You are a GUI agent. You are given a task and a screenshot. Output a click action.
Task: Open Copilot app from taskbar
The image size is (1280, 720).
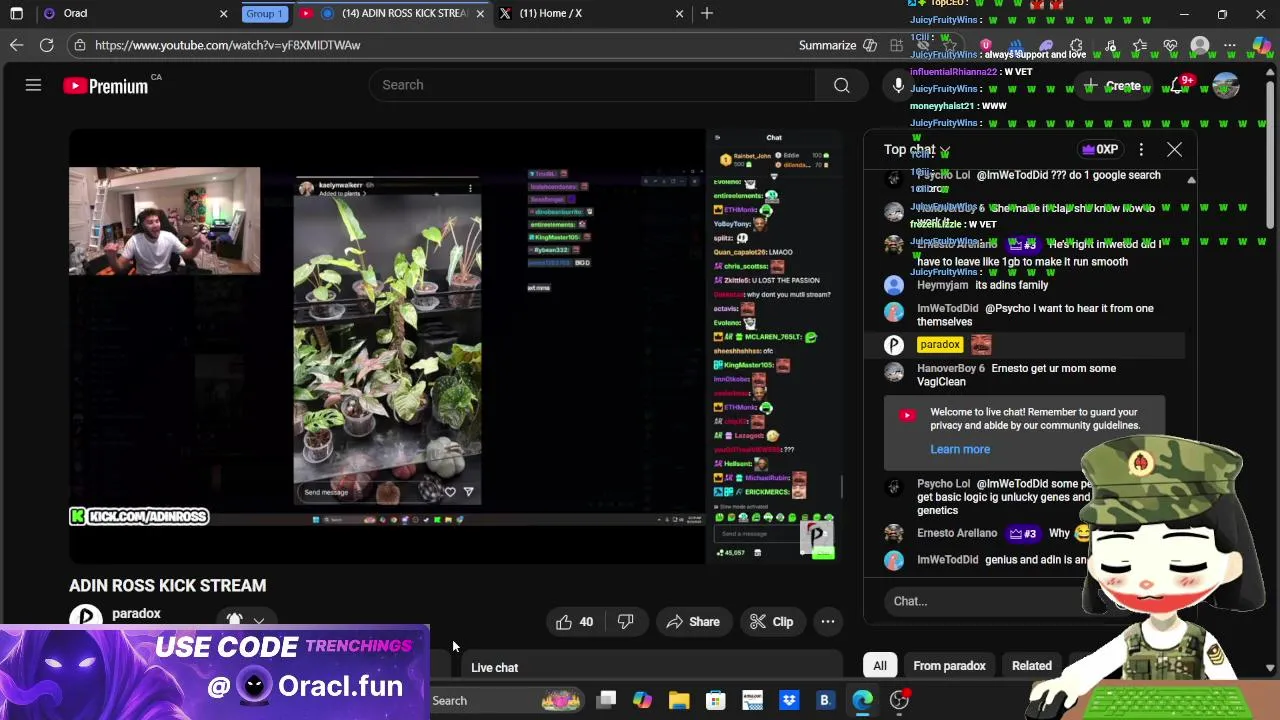pyautogui.click(x=642, y=701)
